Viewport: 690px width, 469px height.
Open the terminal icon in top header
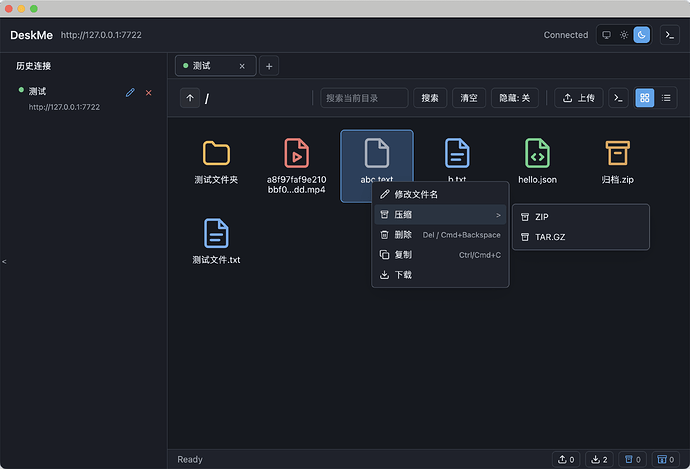[x=669, y=35]
